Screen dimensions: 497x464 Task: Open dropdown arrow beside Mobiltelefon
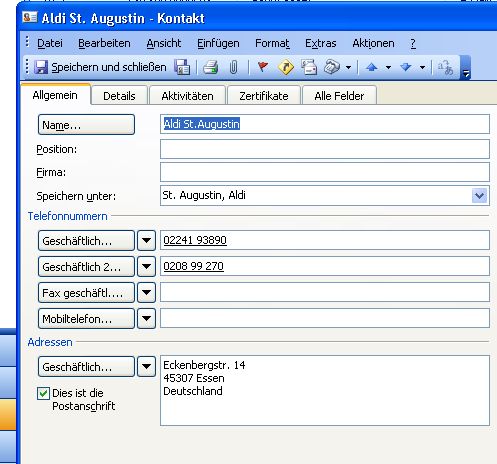click(x=146, y=318)
